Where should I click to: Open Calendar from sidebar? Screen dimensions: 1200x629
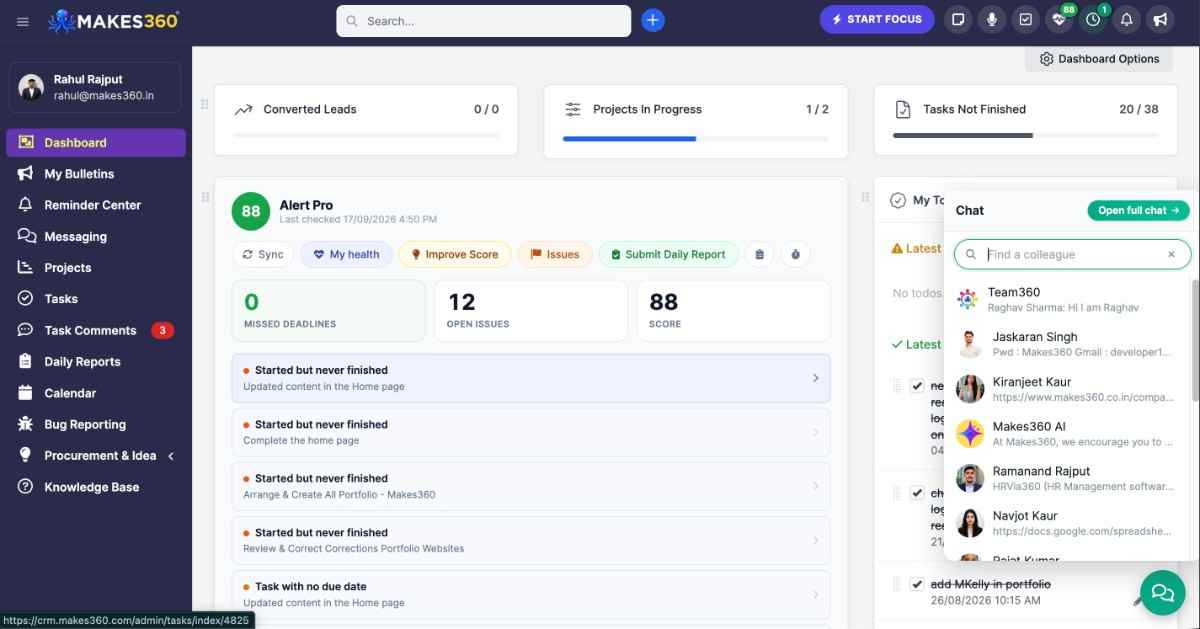click(96, 393)
